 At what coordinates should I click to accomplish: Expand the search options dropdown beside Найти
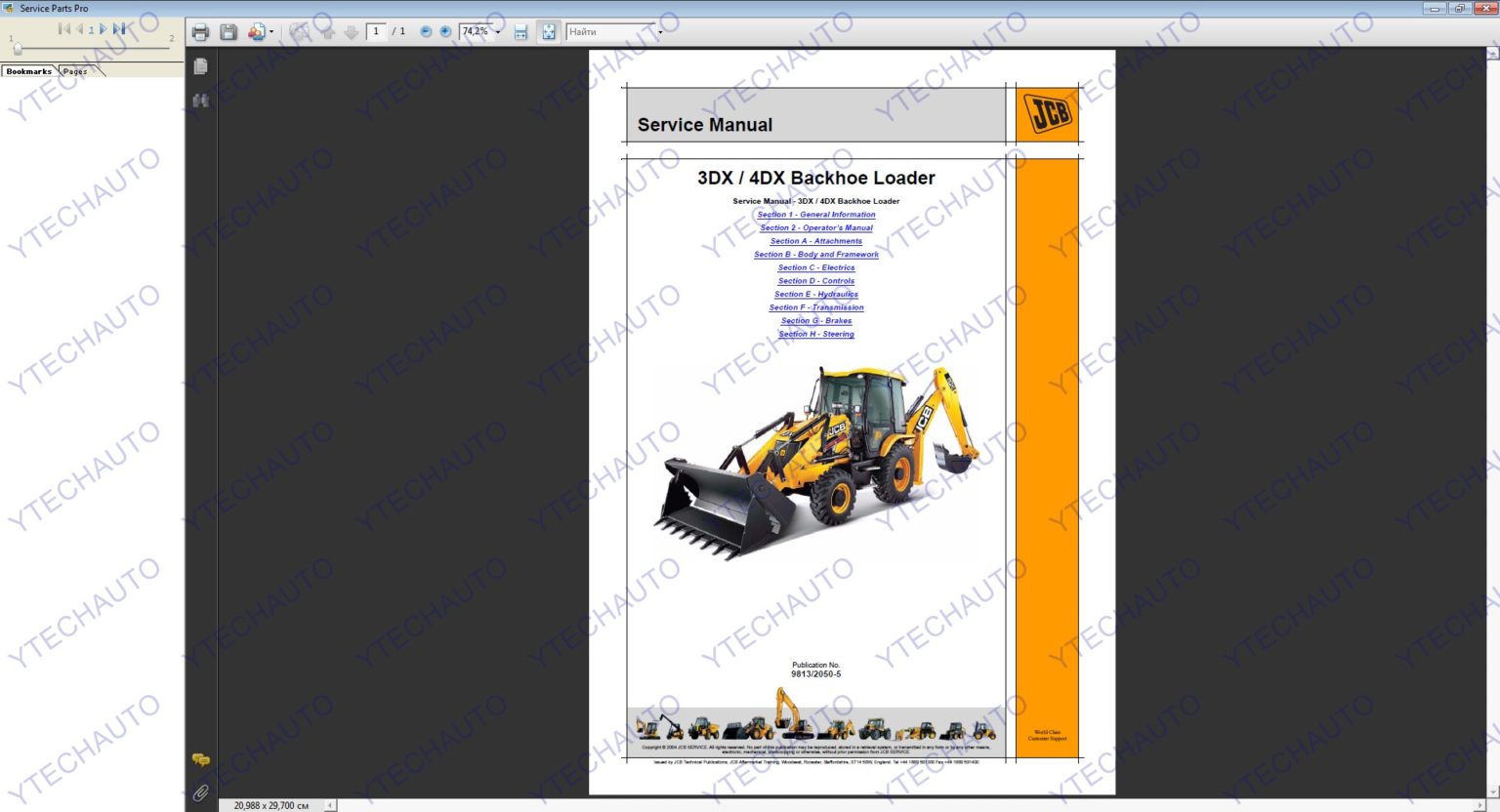[660, 31]
